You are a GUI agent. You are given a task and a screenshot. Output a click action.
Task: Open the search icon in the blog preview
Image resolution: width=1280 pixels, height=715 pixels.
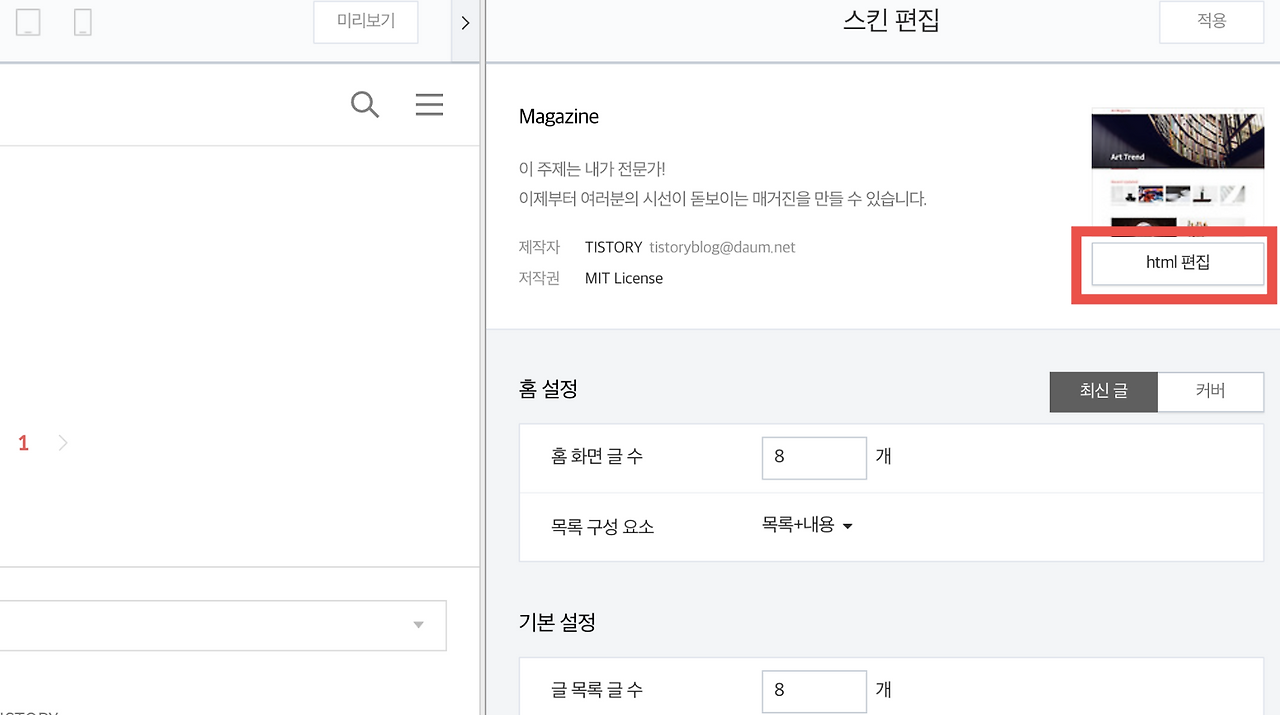click(364, 104)
